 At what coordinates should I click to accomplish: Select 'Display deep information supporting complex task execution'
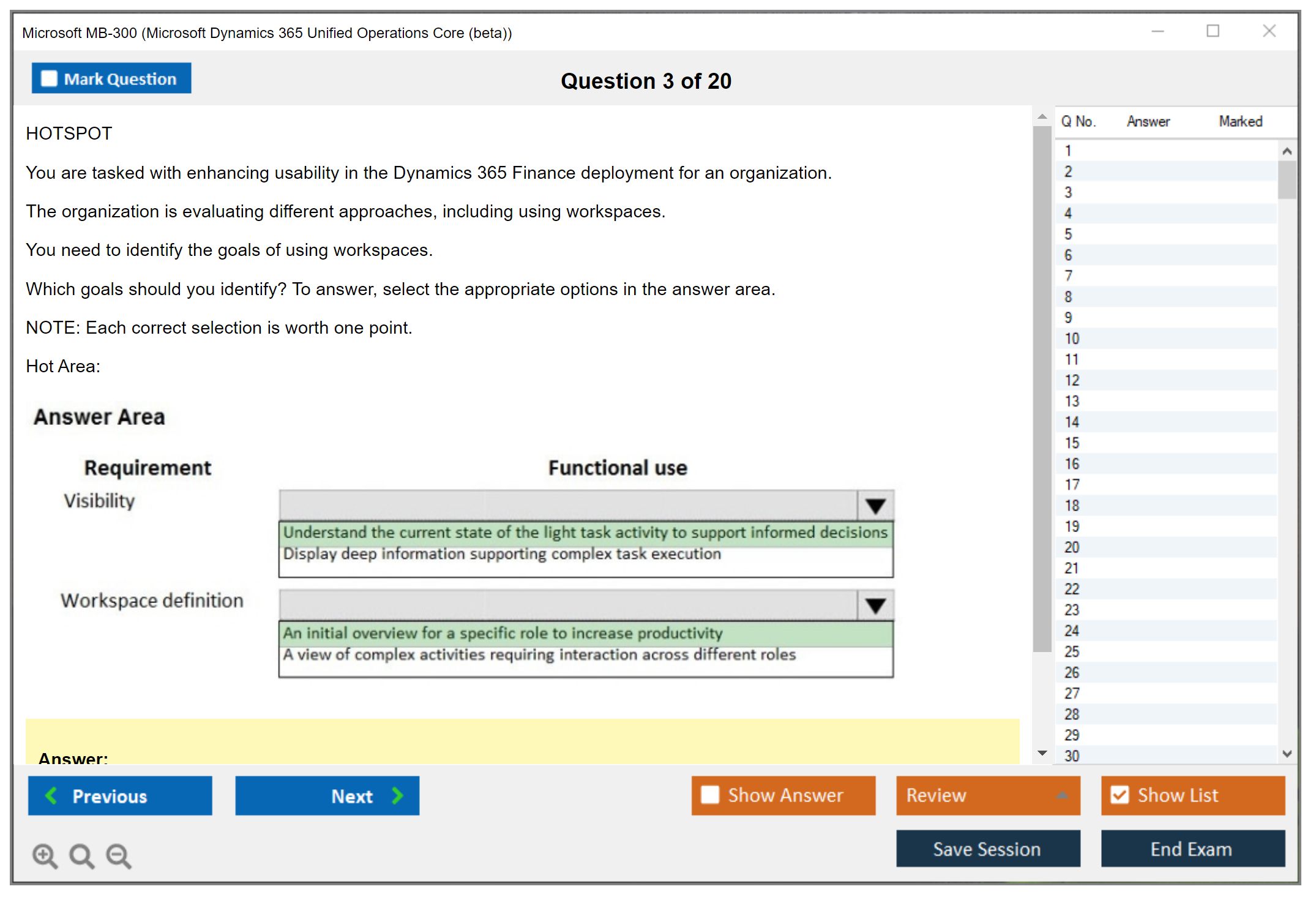click(502, 554)
